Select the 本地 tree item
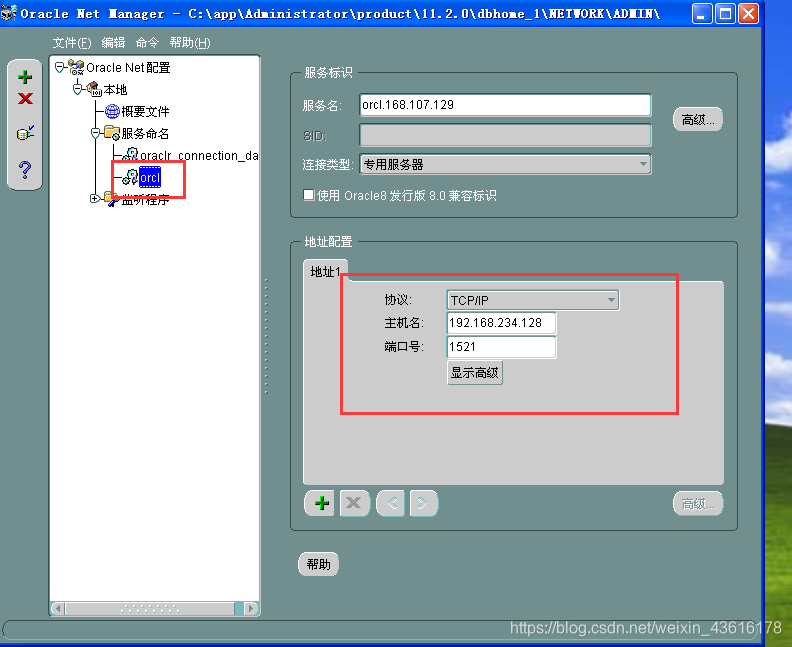792x647 pixels. click(115, 89)
